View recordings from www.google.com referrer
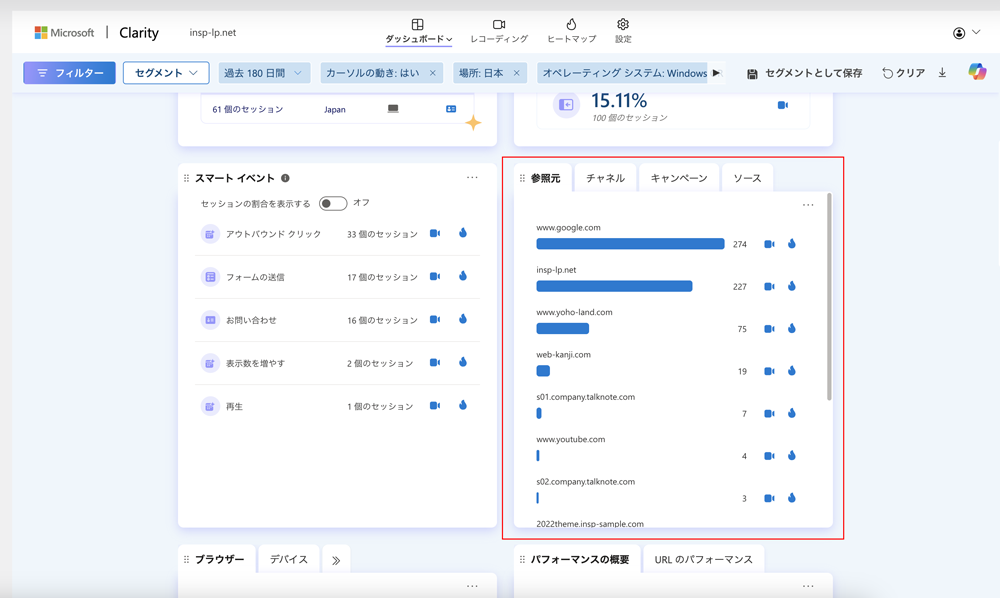Image resolution: width=1000 pixels, height=598 pixels. (769, 244)
